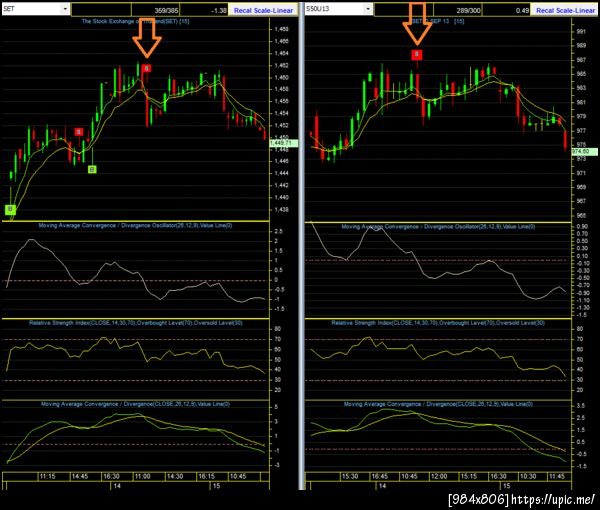Open the S50U13 symbol dropdown arrow
The image size is (600, 510).
368,9
